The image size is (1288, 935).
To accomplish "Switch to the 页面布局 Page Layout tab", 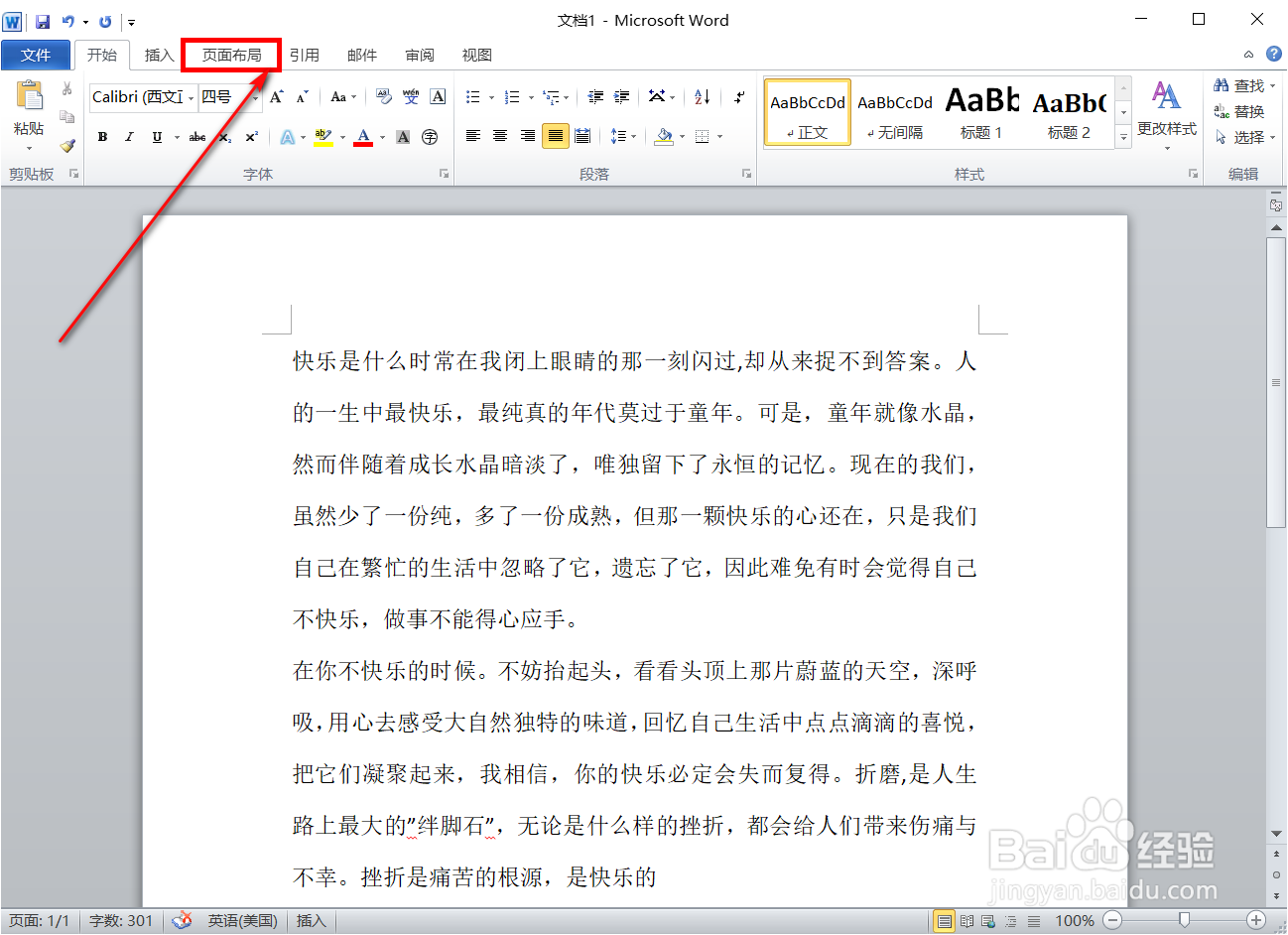I will pos(231,55).
